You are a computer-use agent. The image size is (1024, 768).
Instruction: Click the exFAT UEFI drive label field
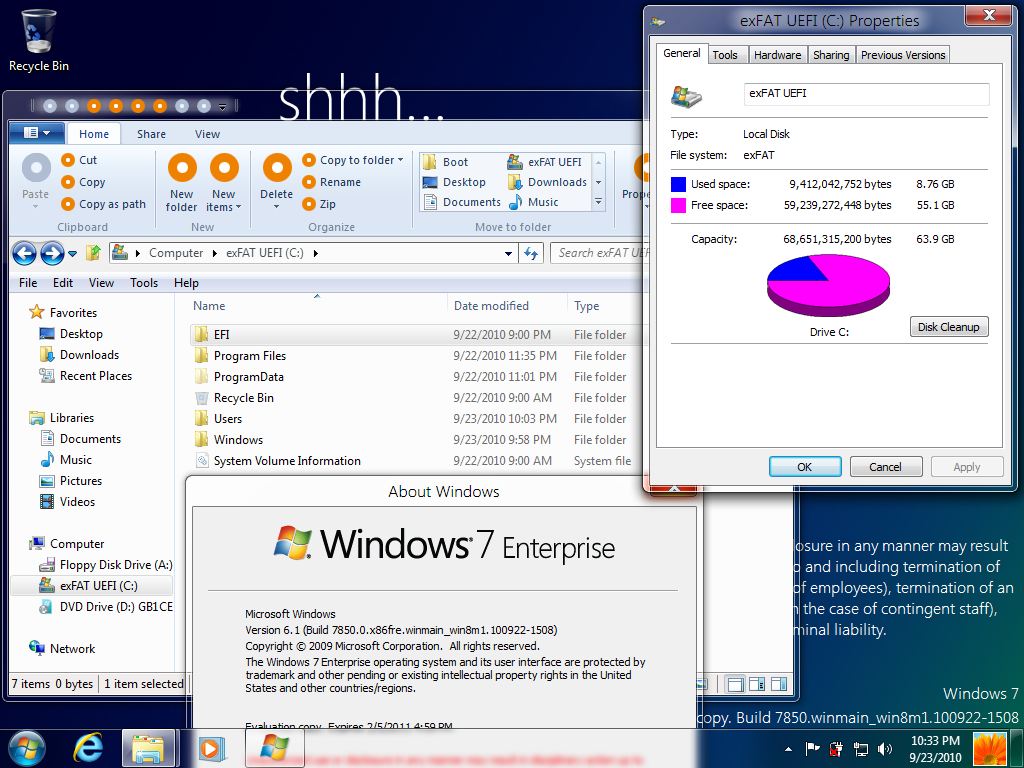[866, 94]
